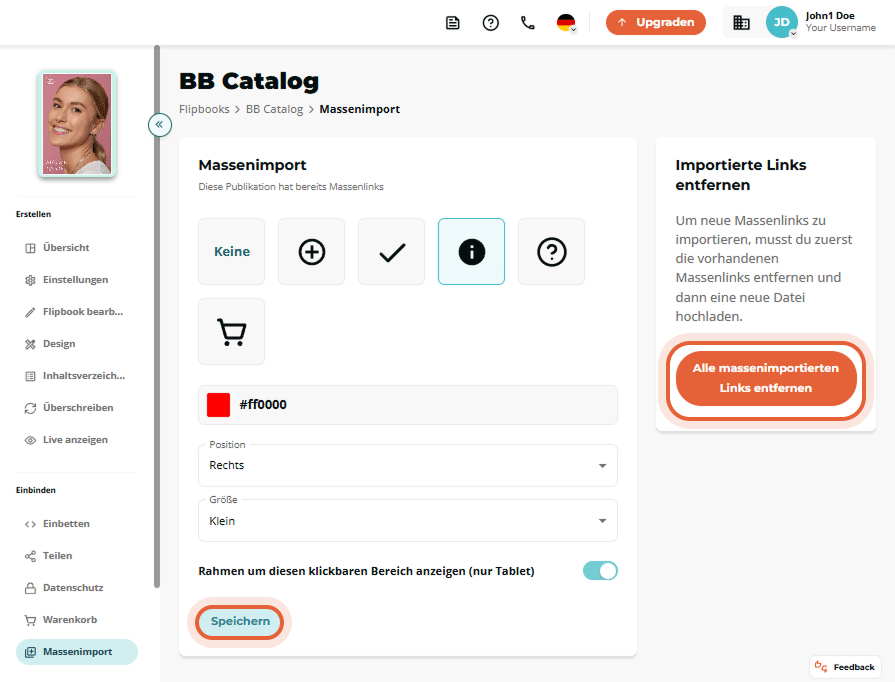The width and height of the screenshot is (895, 682).
Task: Toggle Rahmen um klickbaren Bereich switch
Action: (600, 571)
